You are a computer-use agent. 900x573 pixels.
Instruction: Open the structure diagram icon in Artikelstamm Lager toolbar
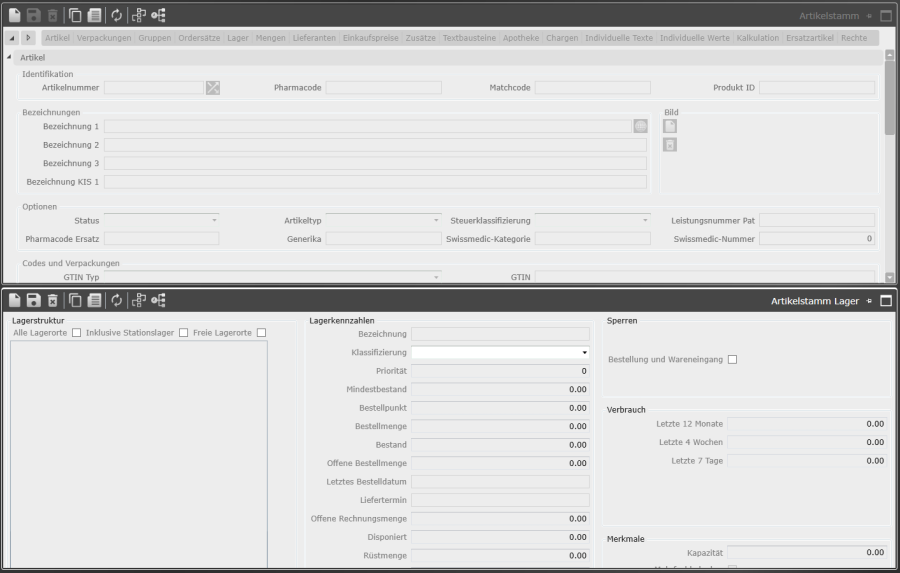pos(139,300)
